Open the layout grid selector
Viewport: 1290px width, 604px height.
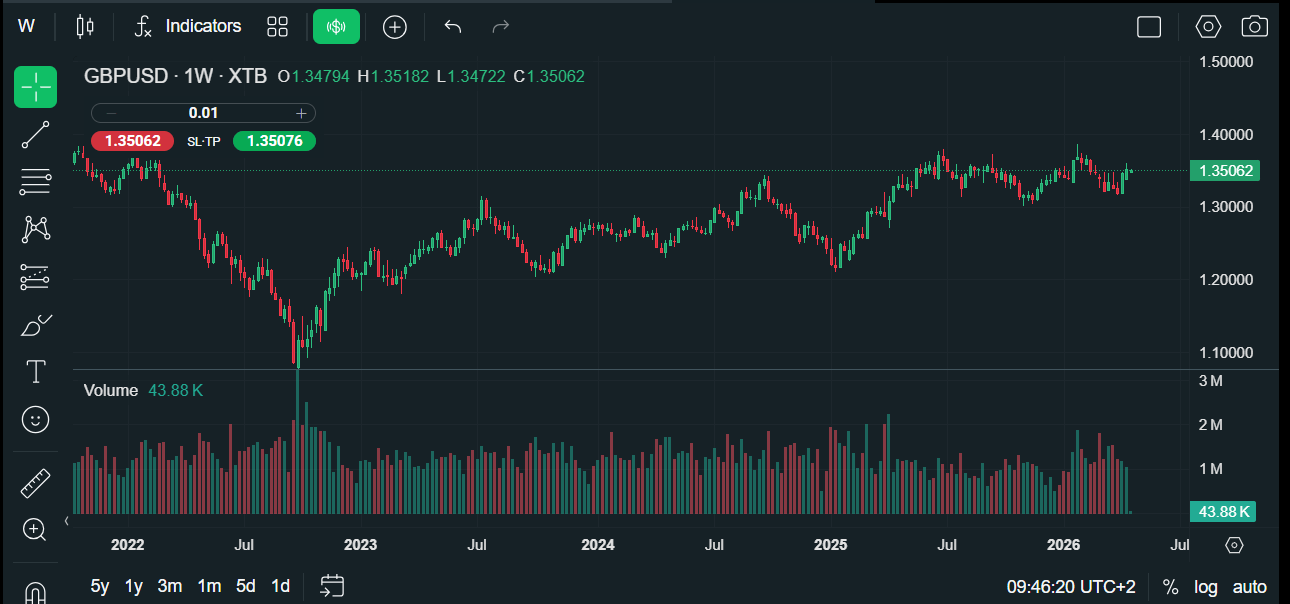point(277,27)
